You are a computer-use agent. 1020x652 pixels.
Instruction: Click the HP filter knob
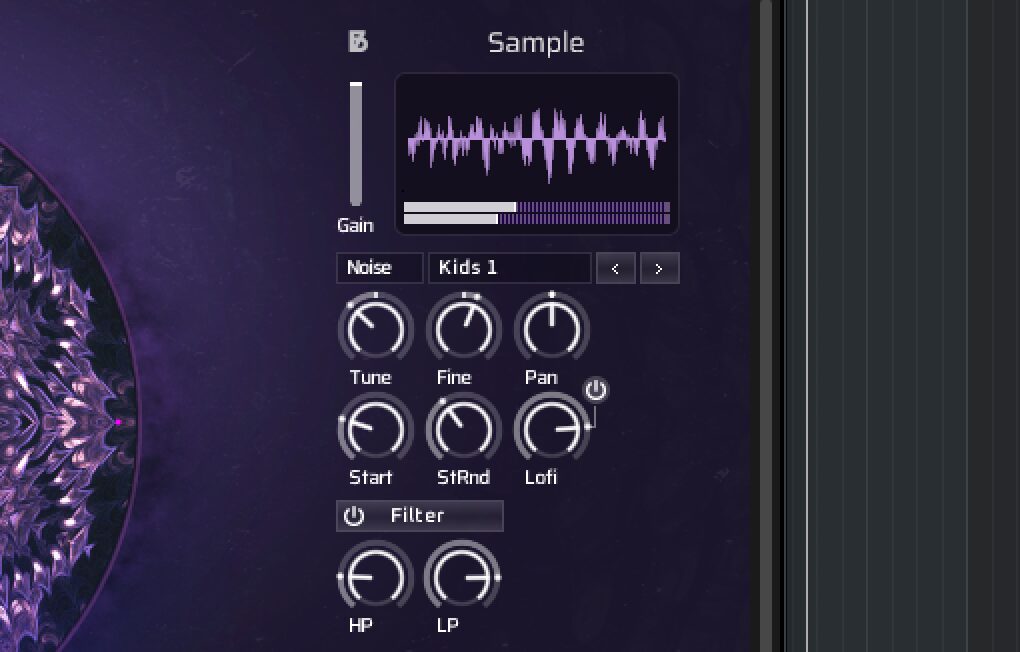click(375, 578)
